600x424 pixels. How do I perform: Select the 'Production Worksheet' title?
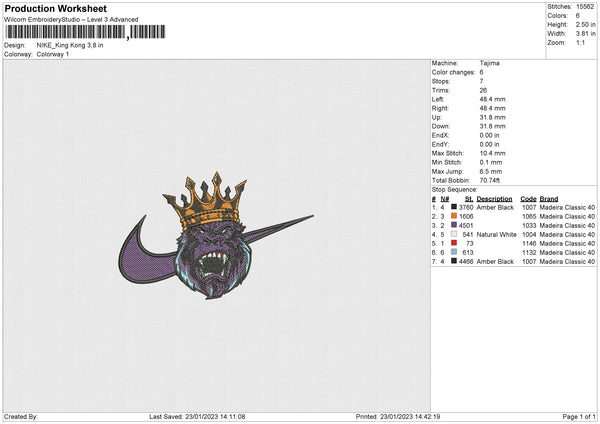[55, 8]
